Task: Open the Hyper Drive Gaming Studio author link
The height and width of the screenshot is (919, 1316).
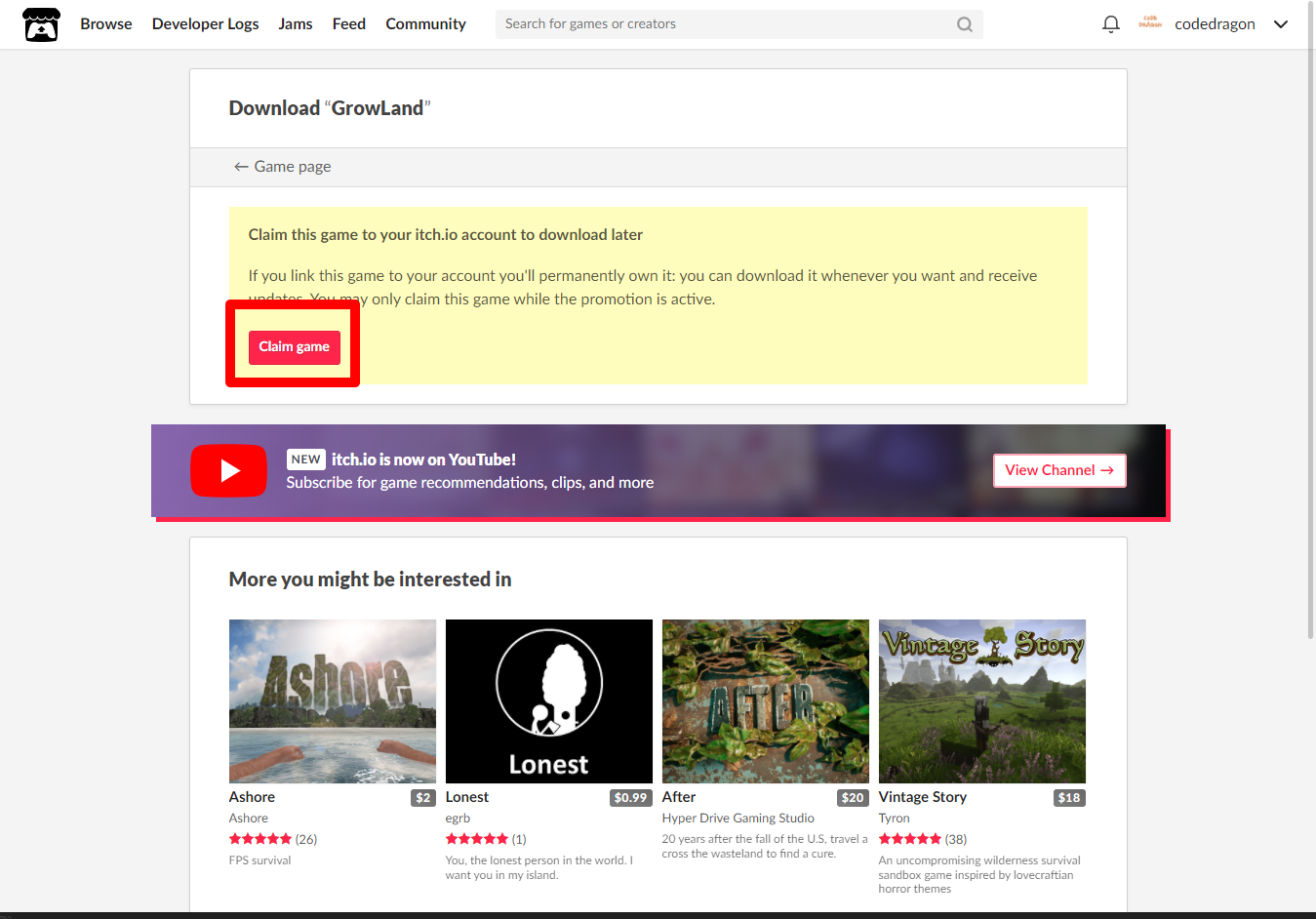Action: point(738,819)
